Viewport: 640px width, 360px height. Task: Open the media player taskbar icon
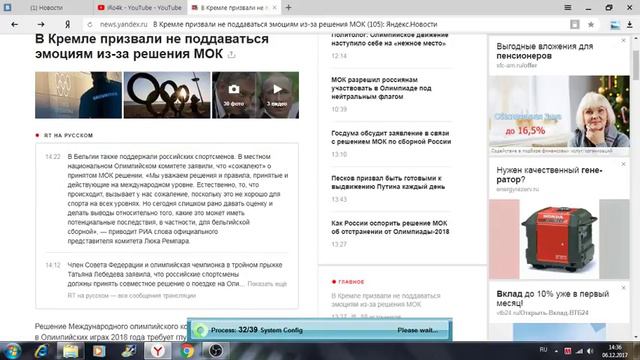coord(99,351)
